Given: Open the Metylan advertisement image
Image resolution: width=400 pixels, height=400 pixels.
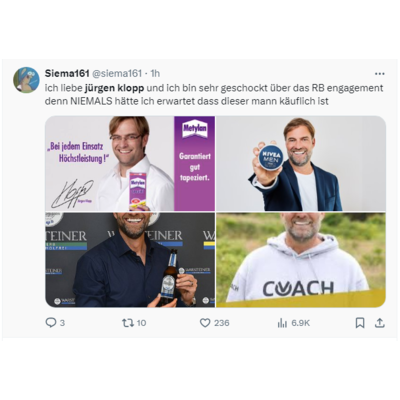Looking at the screenshot, I should pos(130,163).
